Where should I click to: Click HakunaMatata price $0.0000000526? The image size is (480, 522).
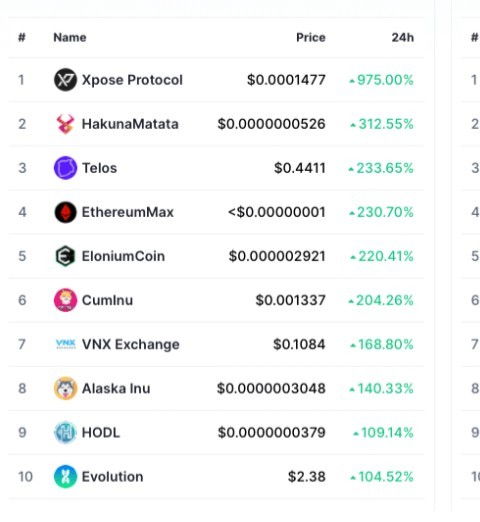click(x=271, y=124)
